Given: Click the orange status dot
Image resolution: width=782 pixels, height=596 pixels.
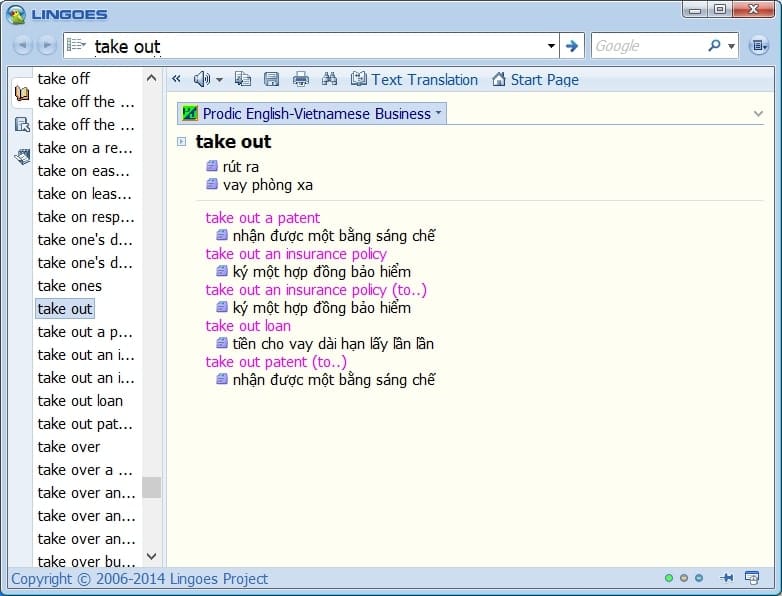Looking at the screenshot, I should pos(684,578).
